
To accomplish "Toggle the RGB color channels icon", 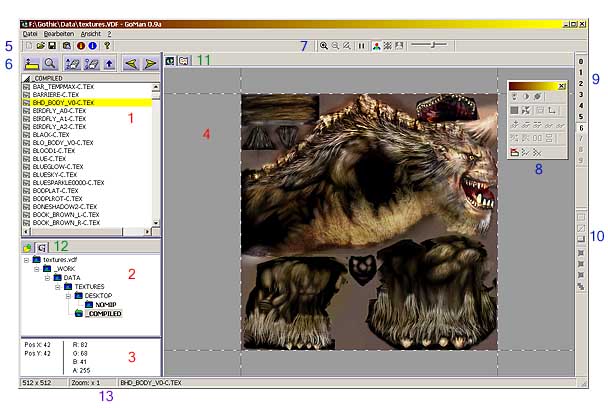I will (376, 46).
